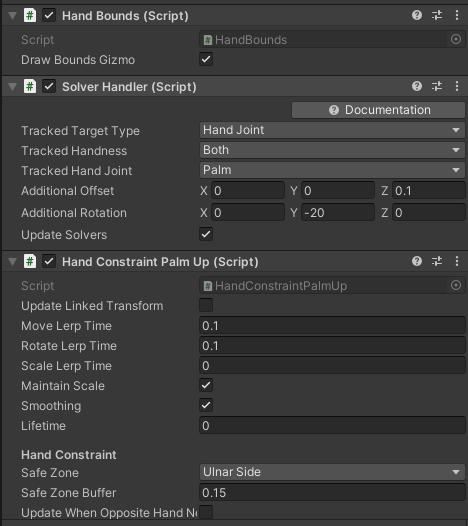Open Tracked Target Type dropdown
Screen dimensions: 468x526
coord(332,130)
